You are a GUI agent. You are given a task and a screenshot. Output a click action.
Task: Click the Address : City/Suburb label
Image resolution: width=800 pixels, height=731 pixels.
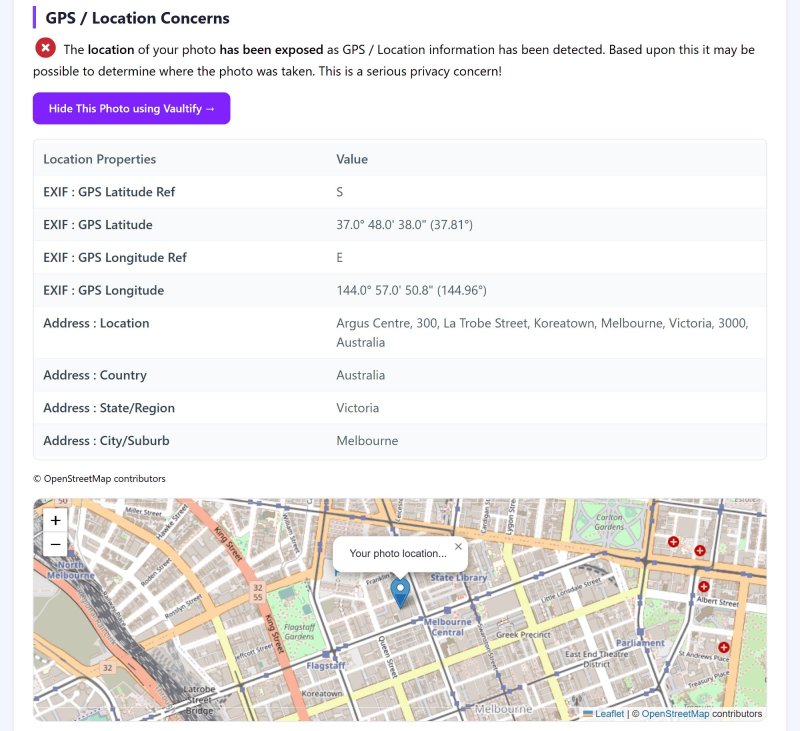pos(106,441)
